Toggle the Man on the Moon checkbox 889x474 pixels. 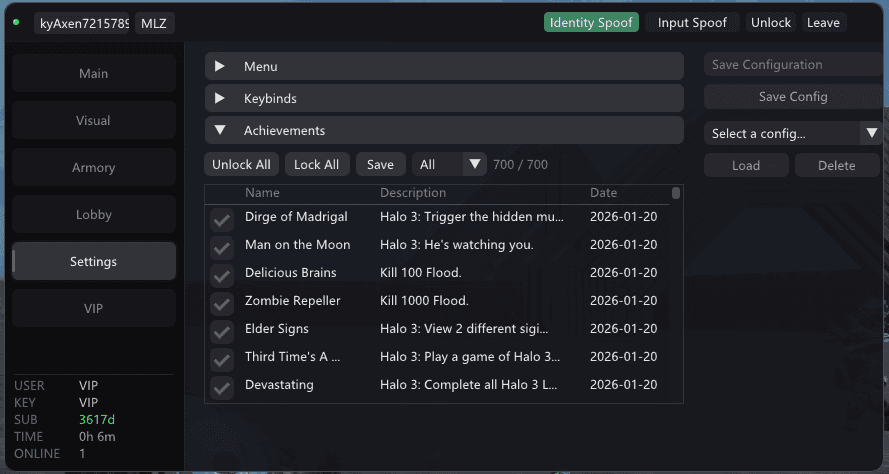coord(222,248)
